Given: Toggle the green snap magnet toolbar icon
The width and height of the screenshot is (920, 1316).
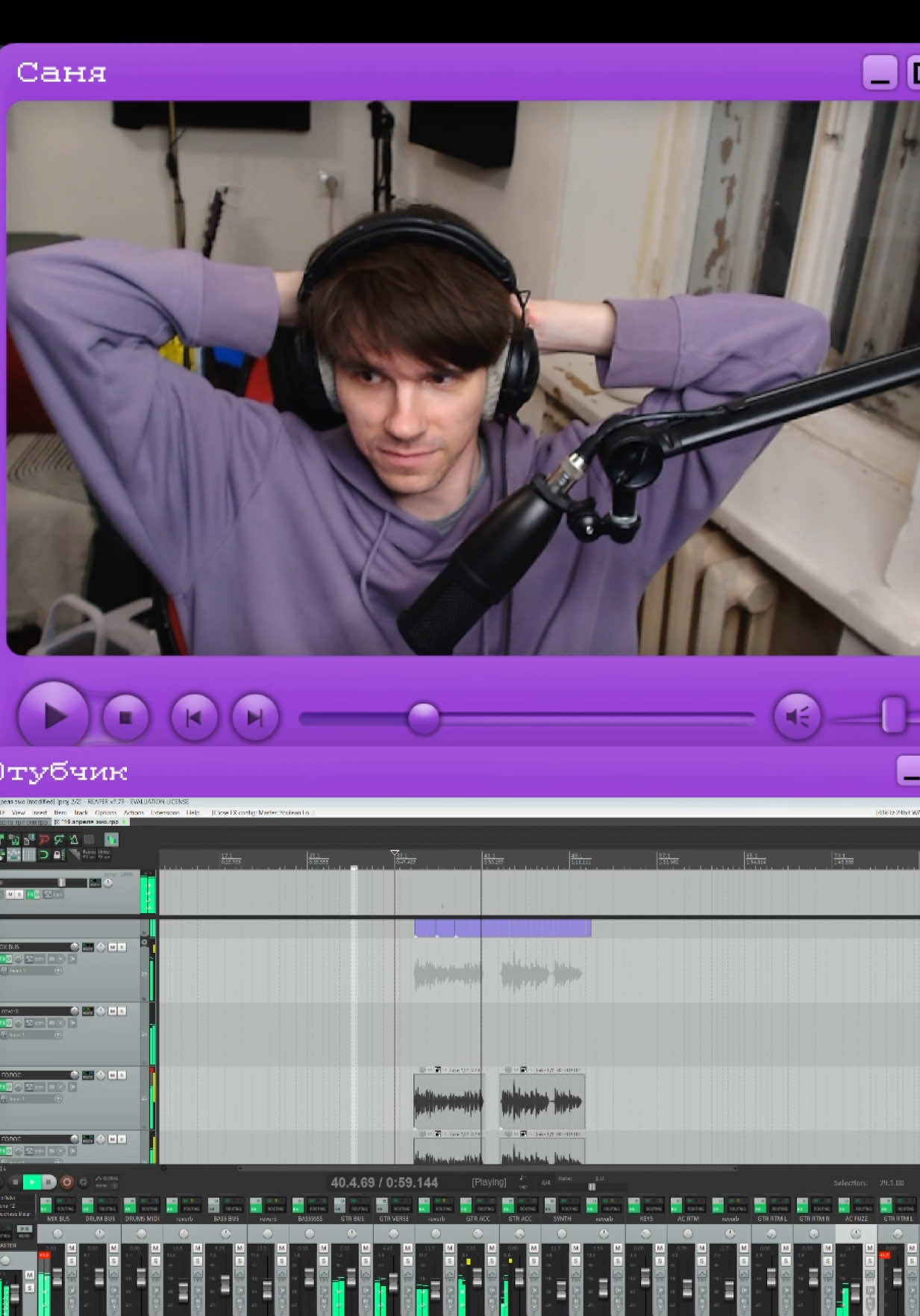Looking at the screenshot, I should click(44, 854).
